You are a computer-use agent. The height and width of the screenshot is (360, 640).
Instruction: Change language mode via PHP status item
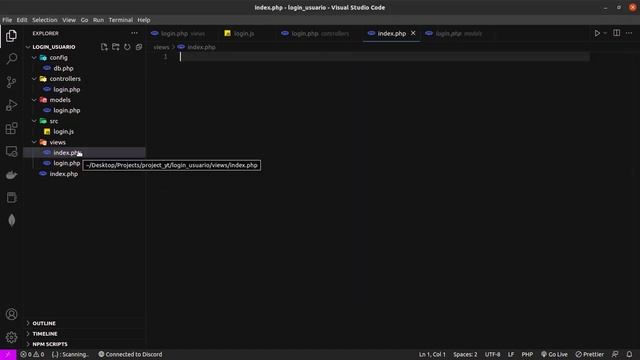tap(527, 354)
